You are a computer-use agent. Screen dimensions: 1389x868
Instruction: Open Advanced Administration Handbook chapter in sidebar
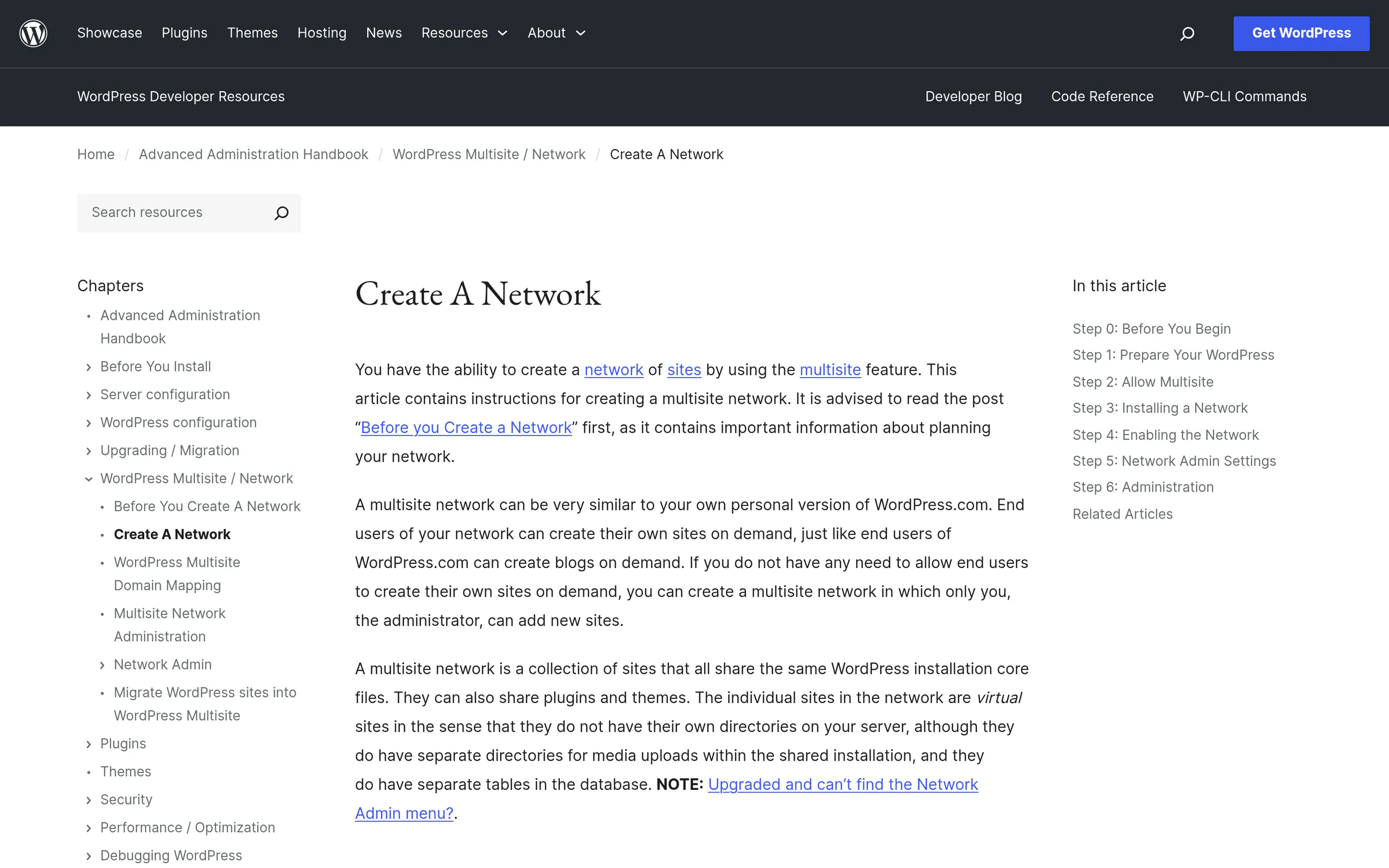coord(180,327)
